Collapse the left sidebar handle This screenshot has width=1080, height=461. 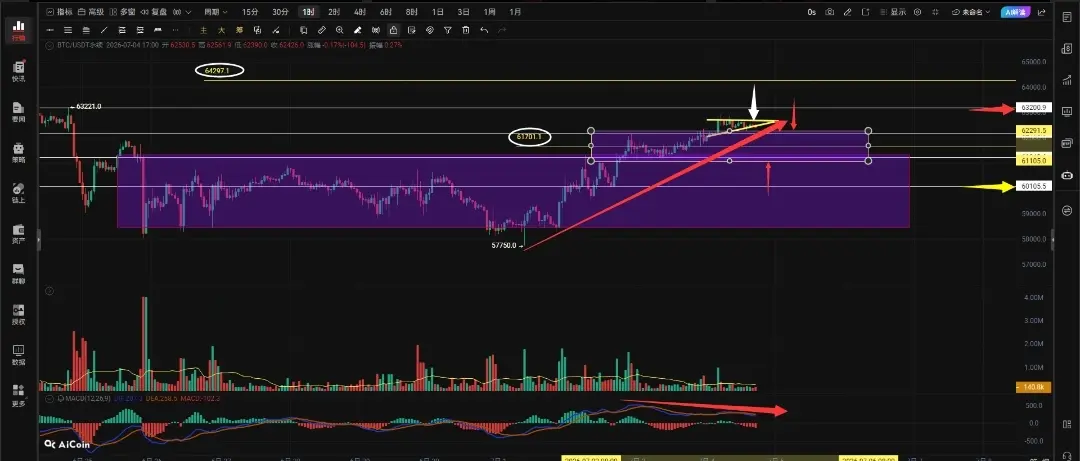pos(39,240)
